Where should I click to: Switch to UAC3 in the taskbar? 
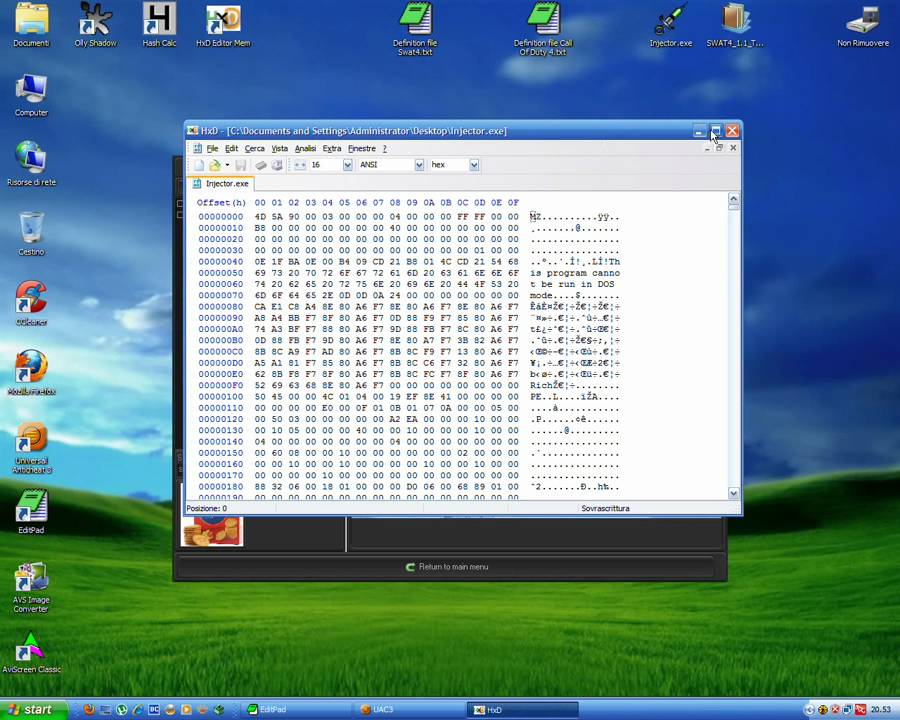[409, 710]
